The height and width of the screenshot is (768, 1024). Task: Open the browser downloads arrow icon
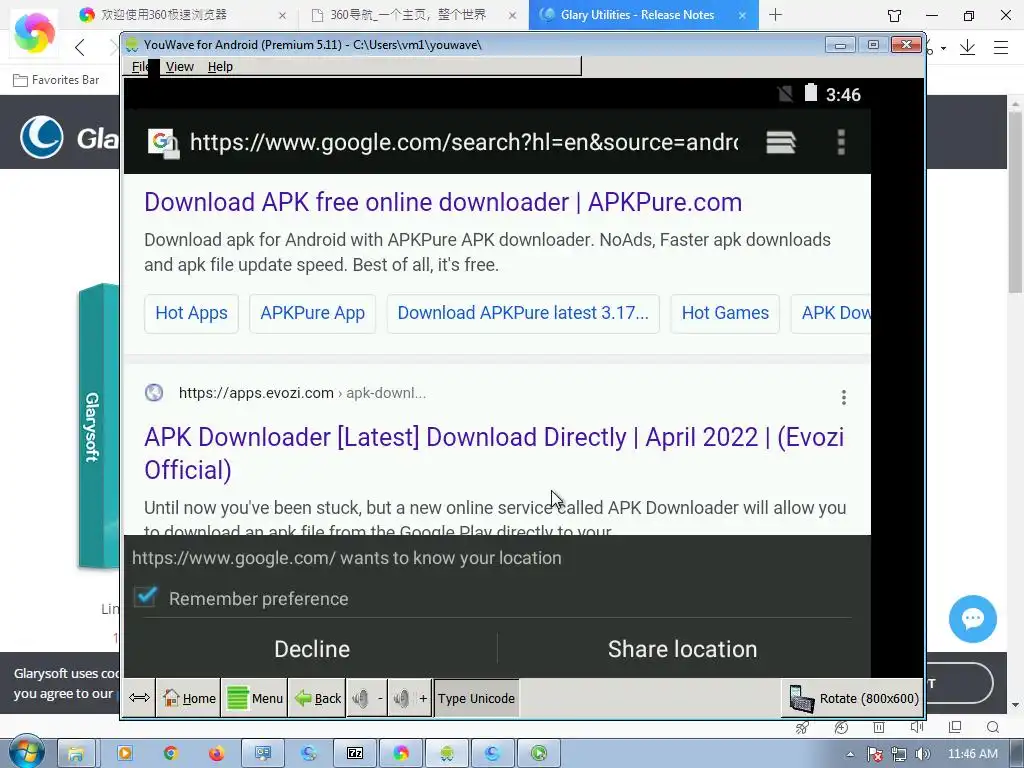pos(967,47)
